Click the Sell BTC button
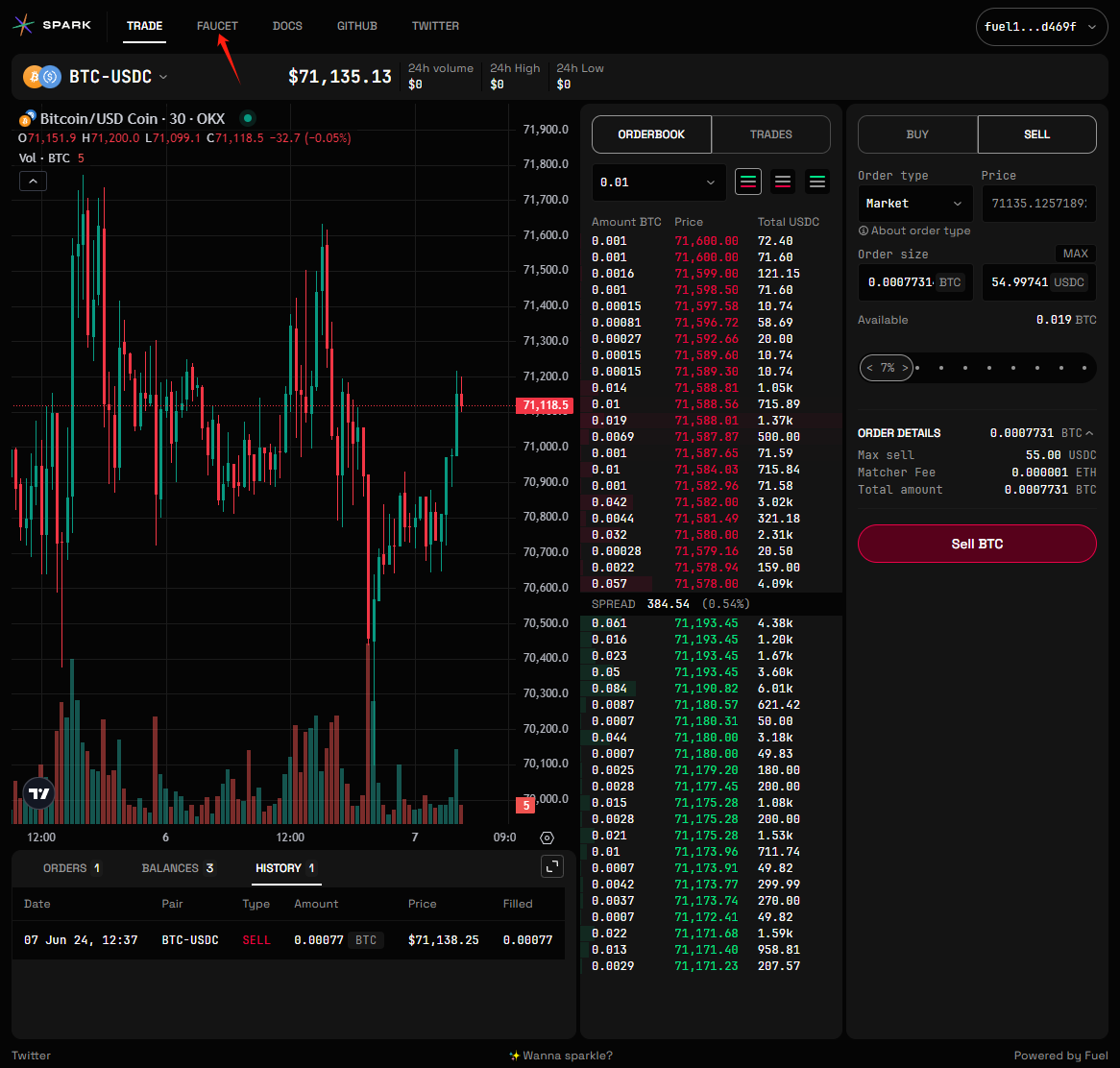This screenshot has width=1120, height=1068. [977, 544]
